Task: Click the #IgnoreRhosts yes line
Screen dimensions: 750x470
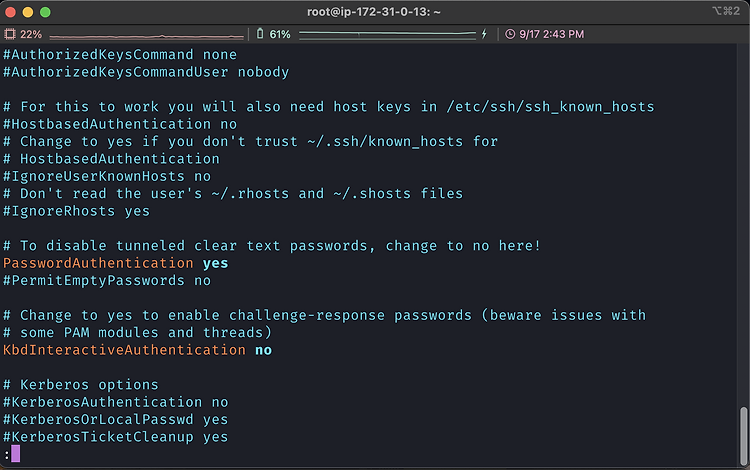Action: tap(77, 211)
